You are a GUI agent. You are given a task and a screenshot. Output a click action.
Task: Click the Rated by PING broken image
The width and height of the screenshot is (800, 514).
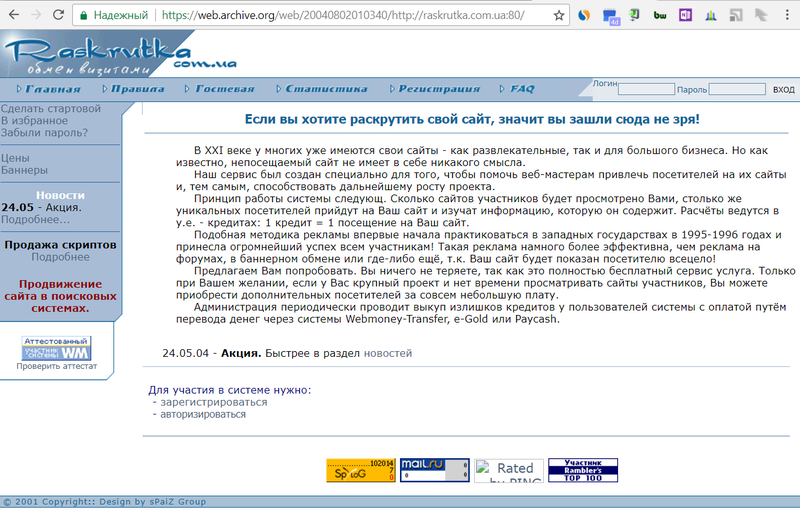coord(509,470)
